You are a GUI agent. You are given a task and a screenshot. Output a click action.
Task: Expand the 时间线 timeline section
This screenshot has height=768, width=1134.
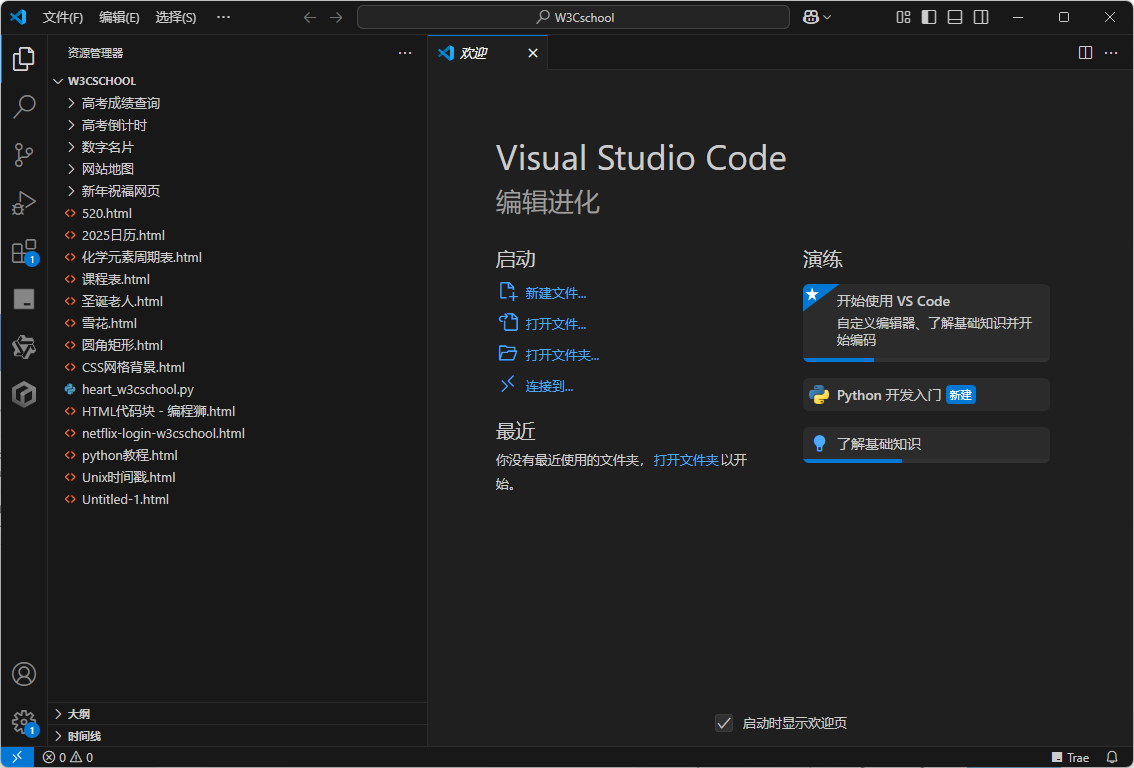tap(237, 736)
